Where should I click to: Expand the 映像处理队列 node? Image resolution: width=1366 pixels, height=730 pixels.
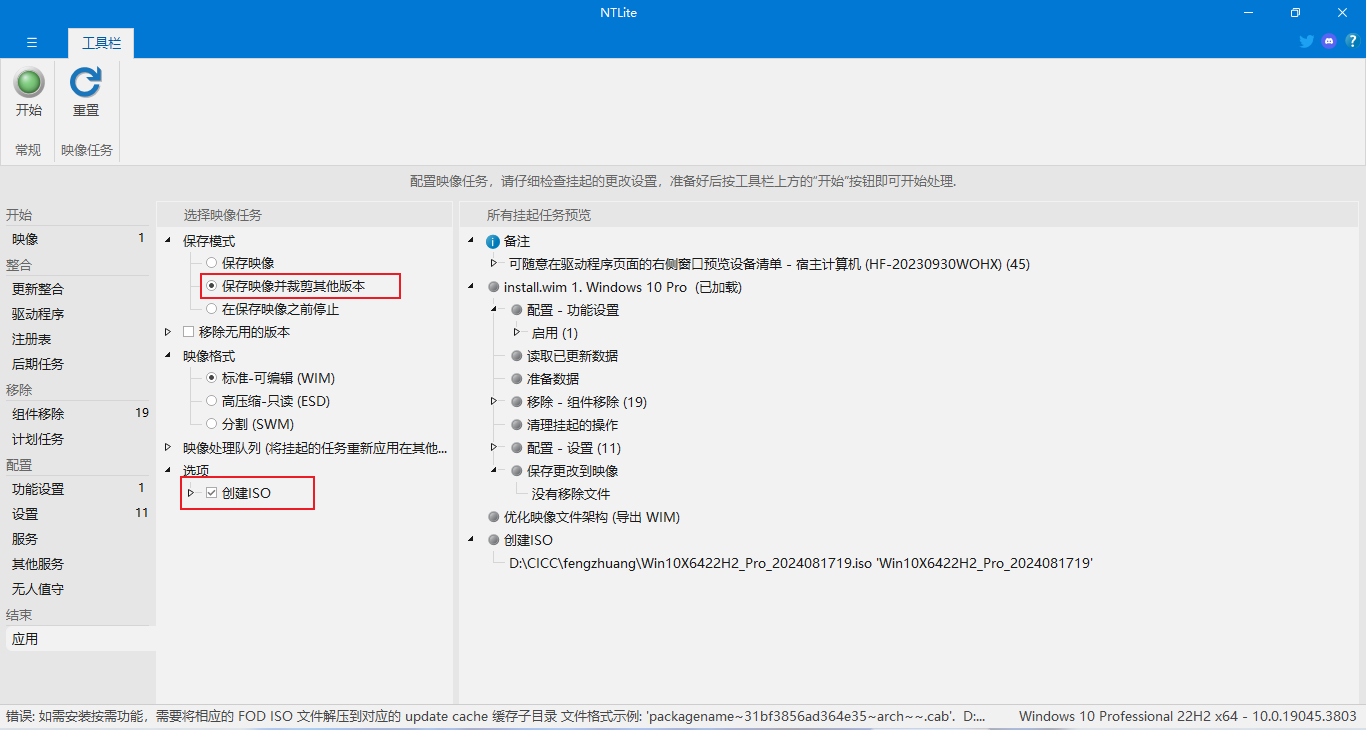[x=168, y=447]
